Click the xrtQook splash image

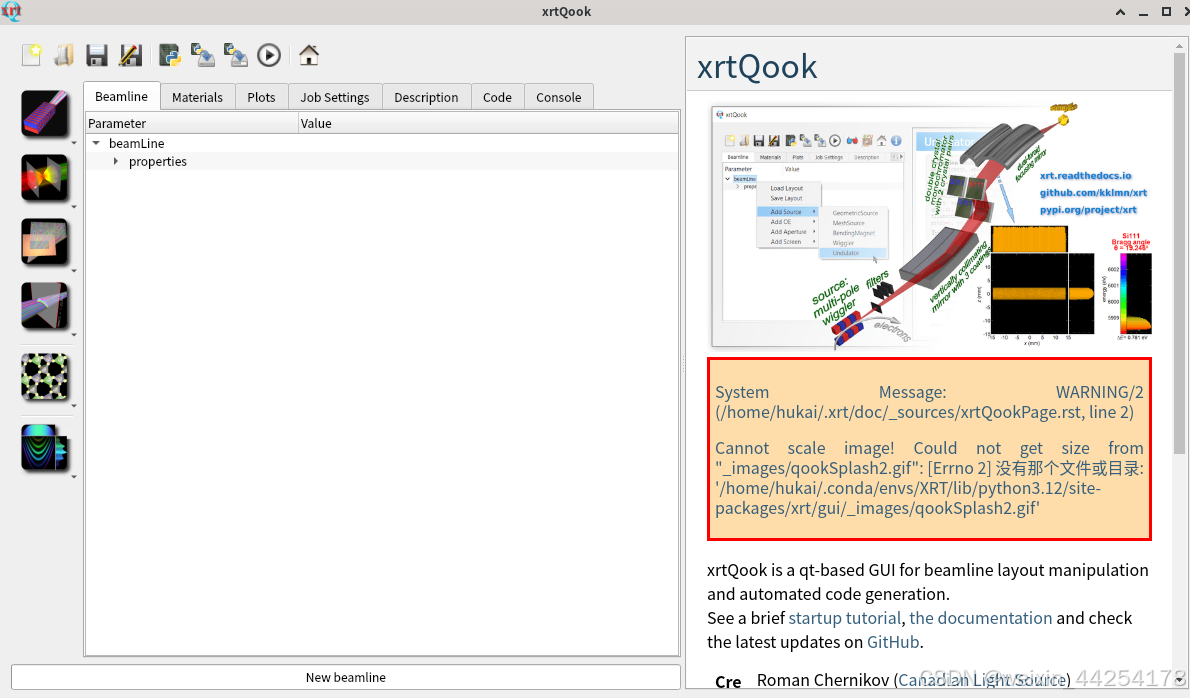pyautogui.click(x=931, y=226)
